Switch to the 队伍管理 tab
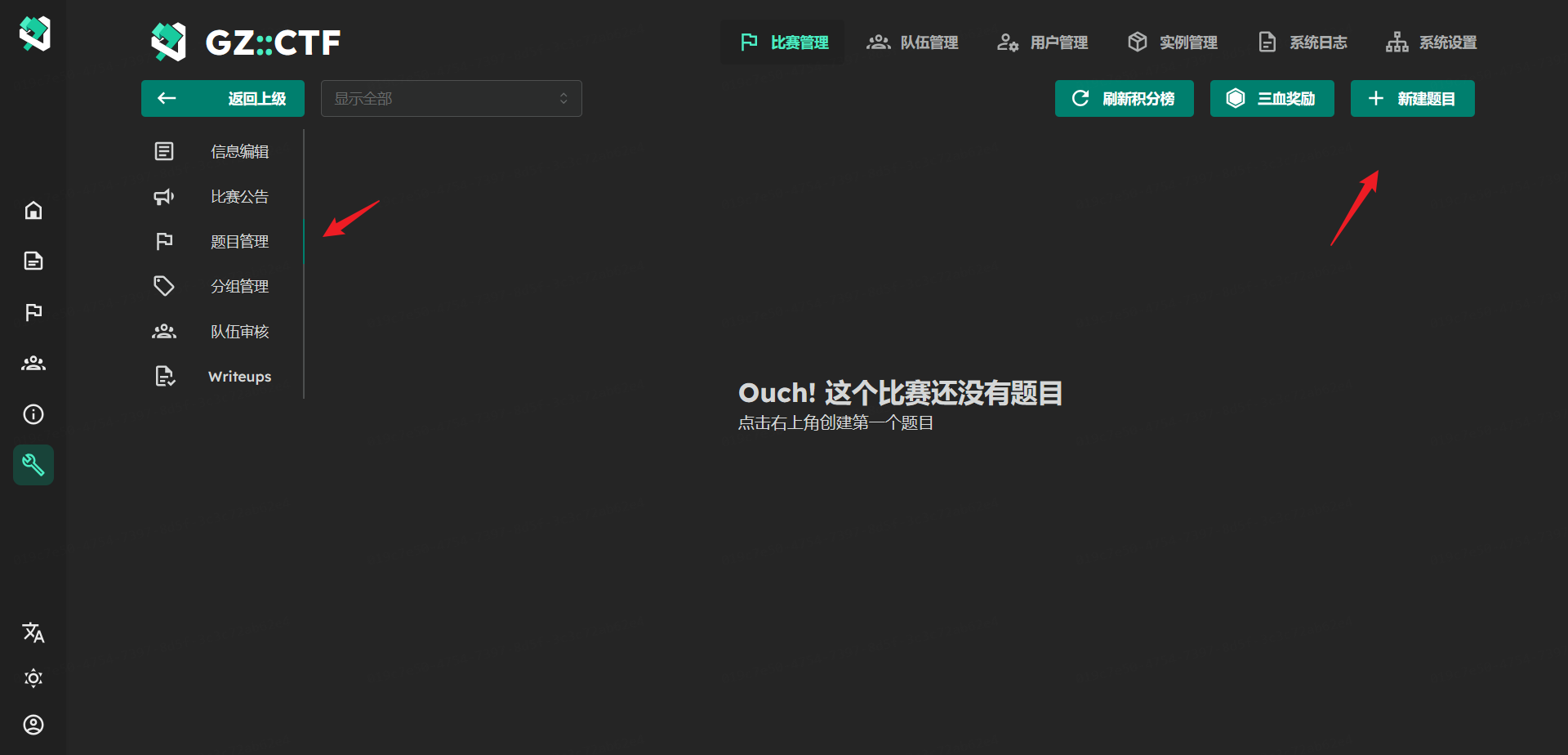This screenshot has height=755, width=1568. [912, 42]
